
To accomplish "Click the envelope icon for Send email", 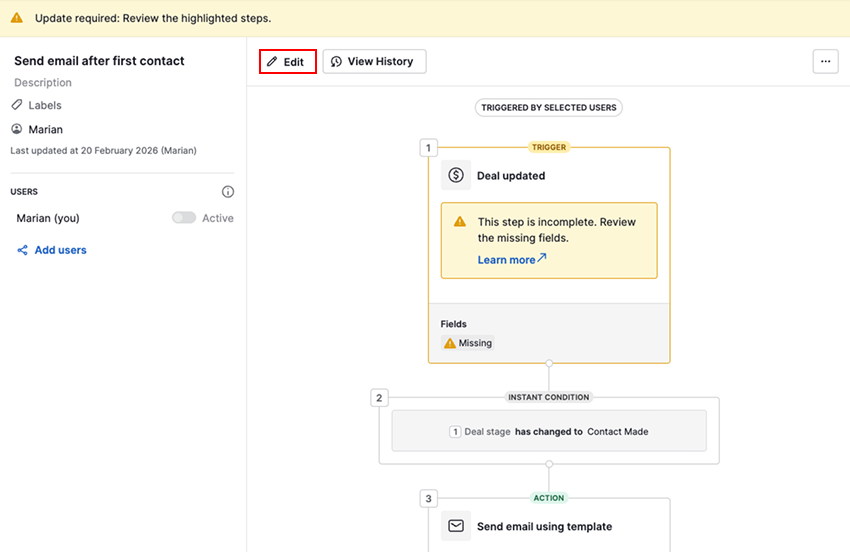I will point(456,526).
